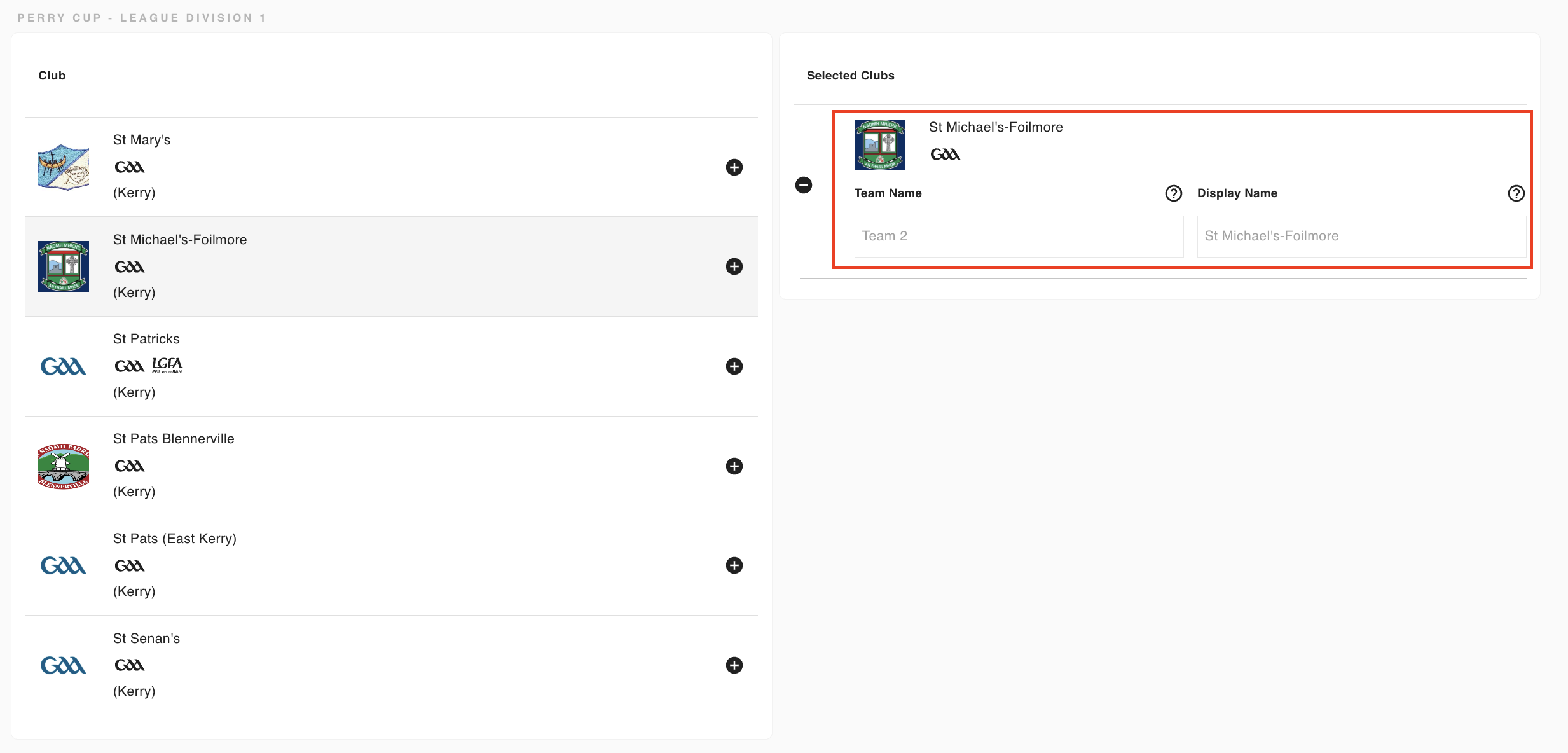This screenshot has width=1568, height=753.
Task: Click St Senan's club name
Action: tap(146, 639)
